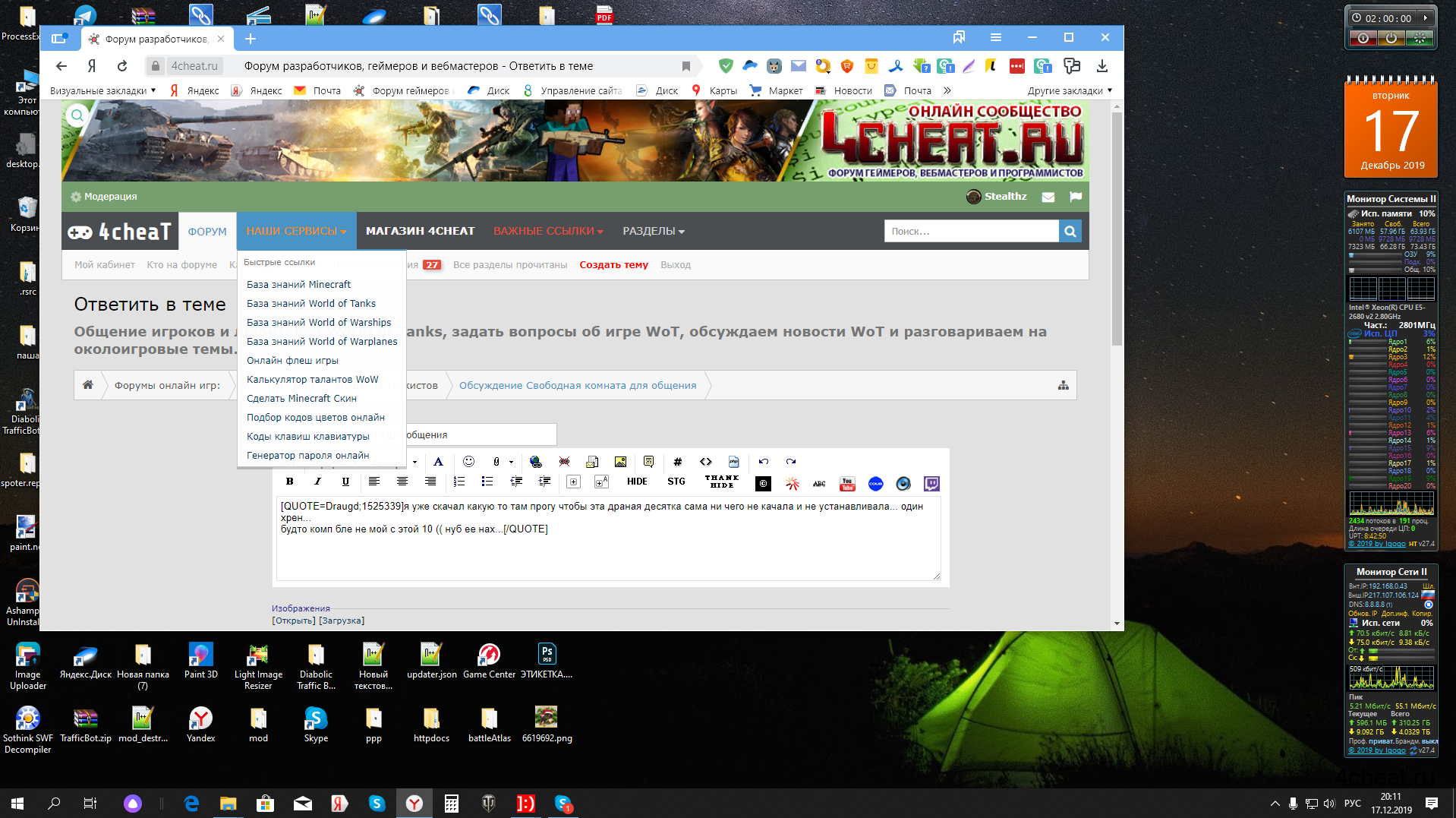Insert ordered numbered list
1456x818 pixels.
click(x=459, y=482)
